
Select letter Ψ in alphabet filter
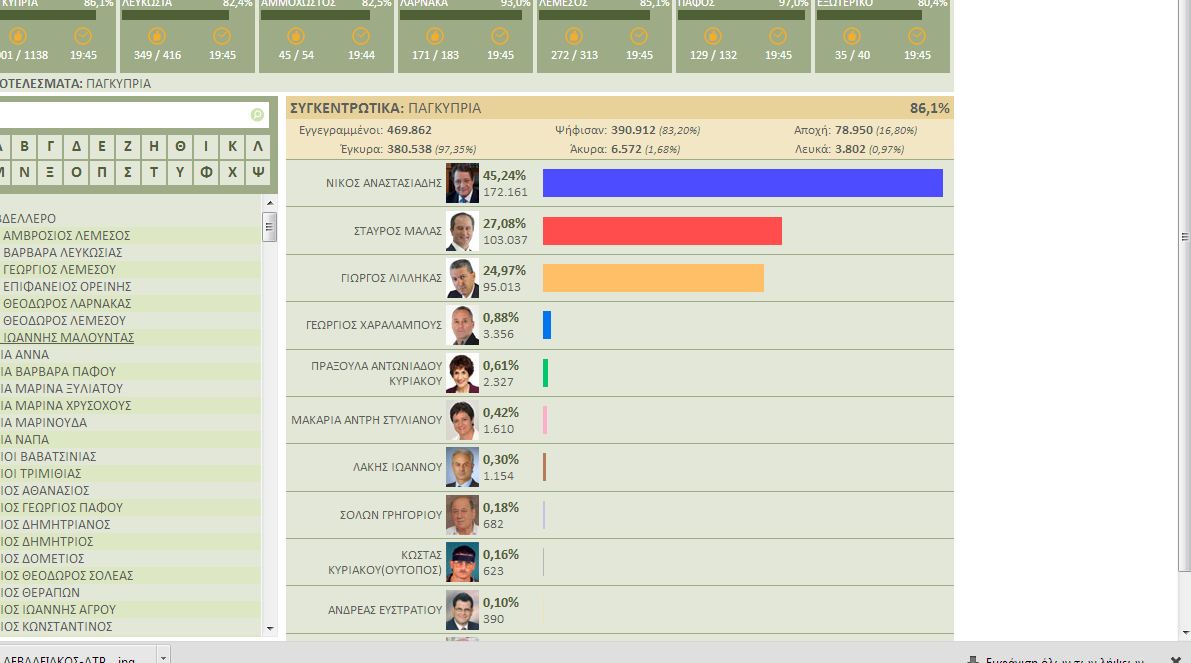click(x=258, y=171)
